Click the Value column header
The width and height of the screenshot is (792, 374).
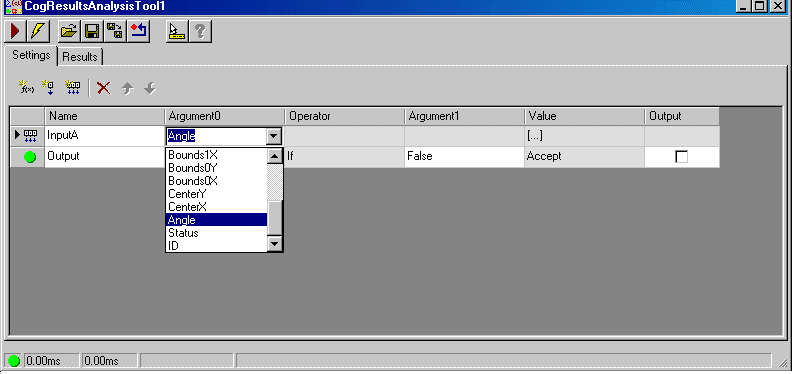[x=584, y=116]
